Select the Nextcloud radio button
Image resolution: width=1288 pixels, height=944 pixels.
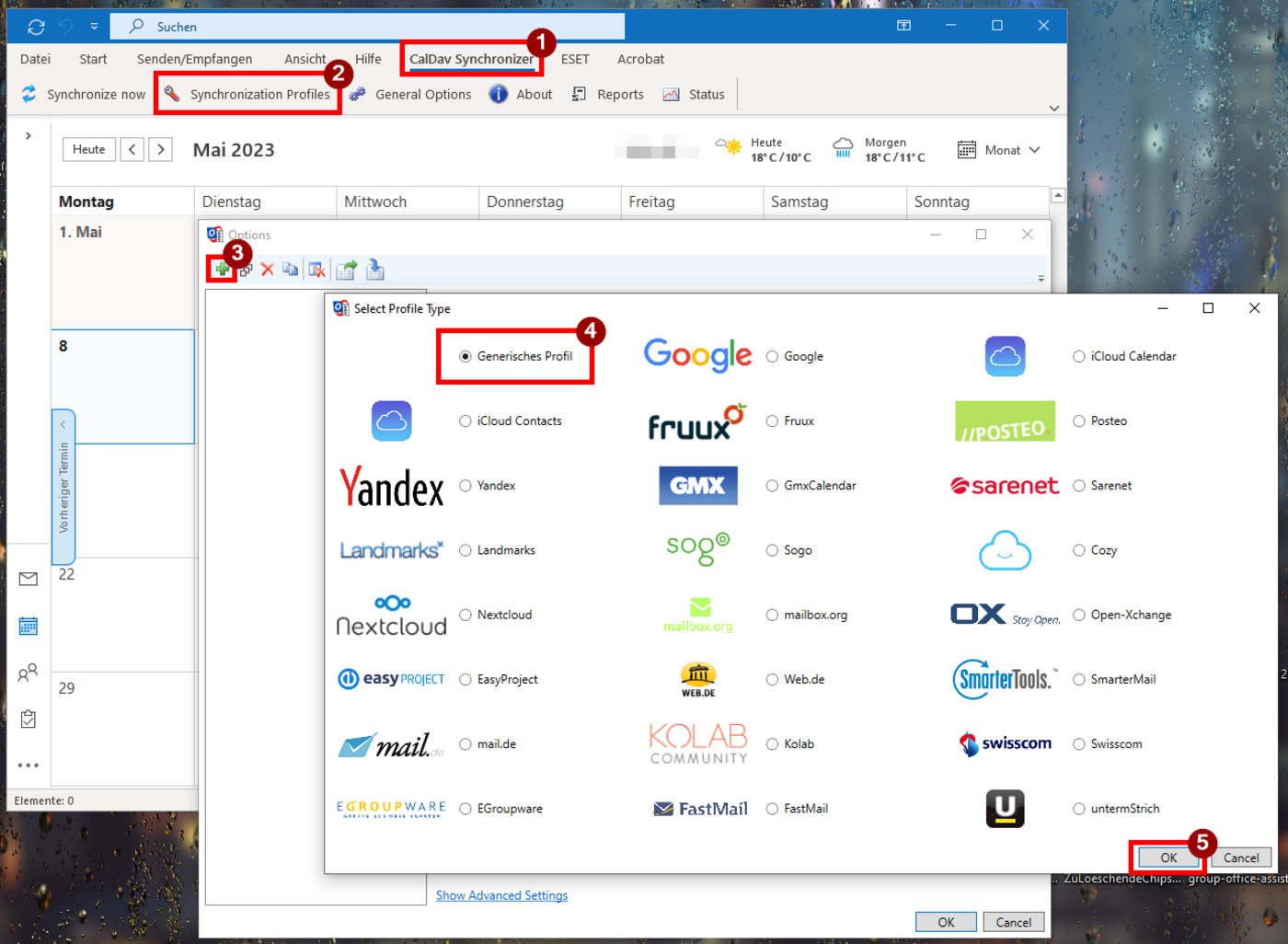point(466,615)
